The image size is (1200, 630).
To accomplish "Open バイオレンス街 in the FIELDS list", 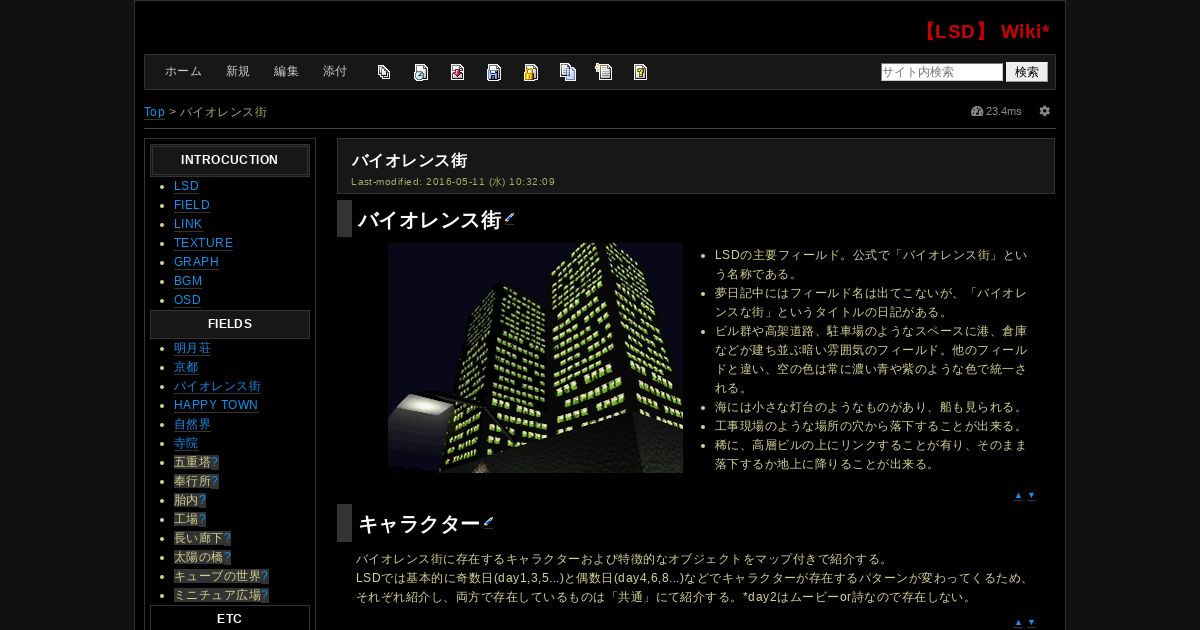I will [x=217, y=386].
